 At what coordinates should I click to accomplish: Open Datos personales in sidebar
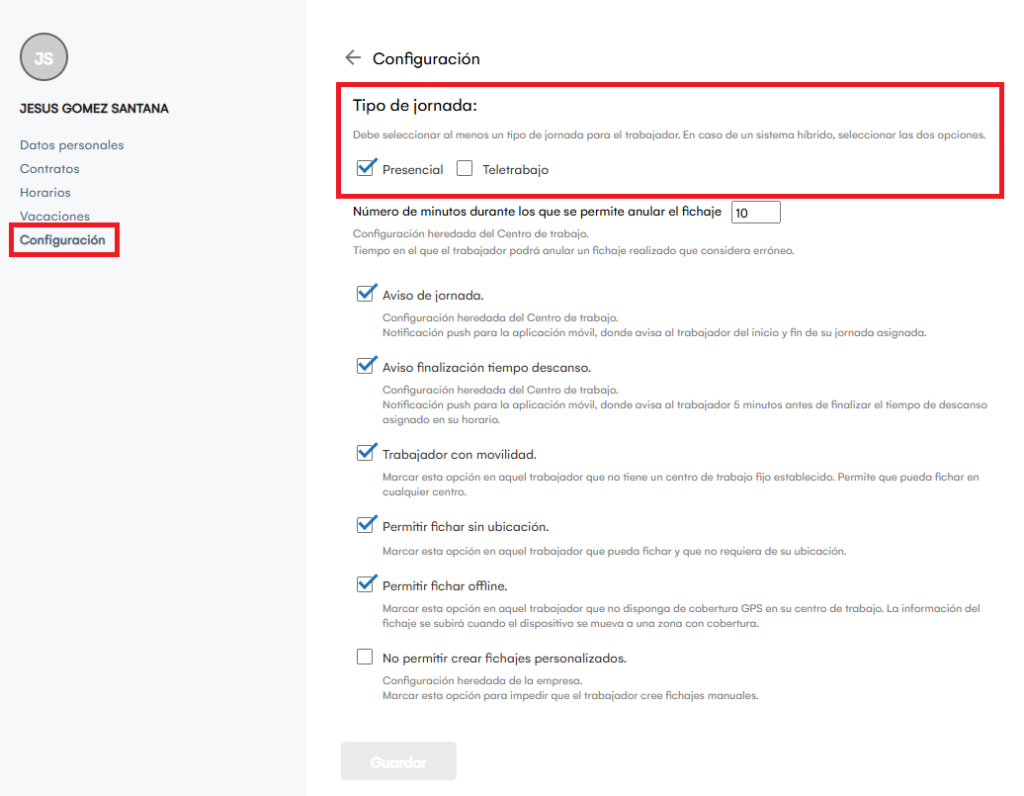72,145
